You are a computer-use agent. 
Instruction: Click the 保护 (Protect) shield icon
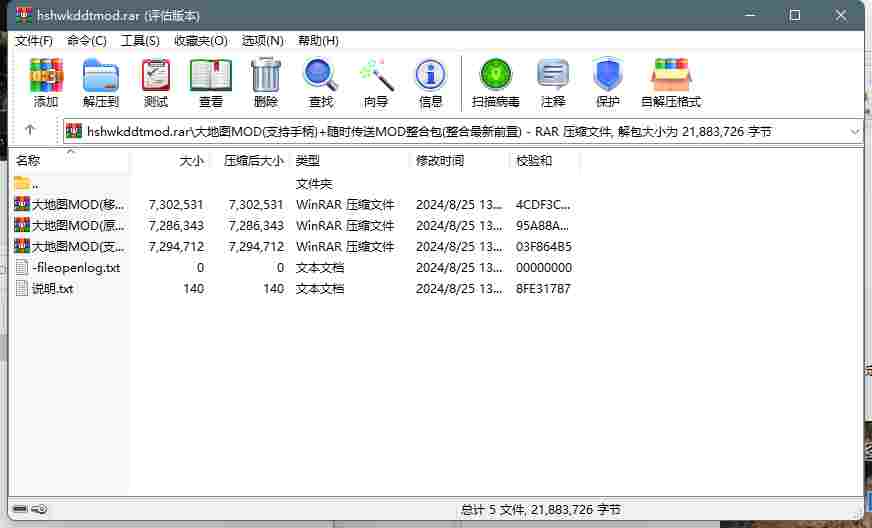[x=607, y=76]
